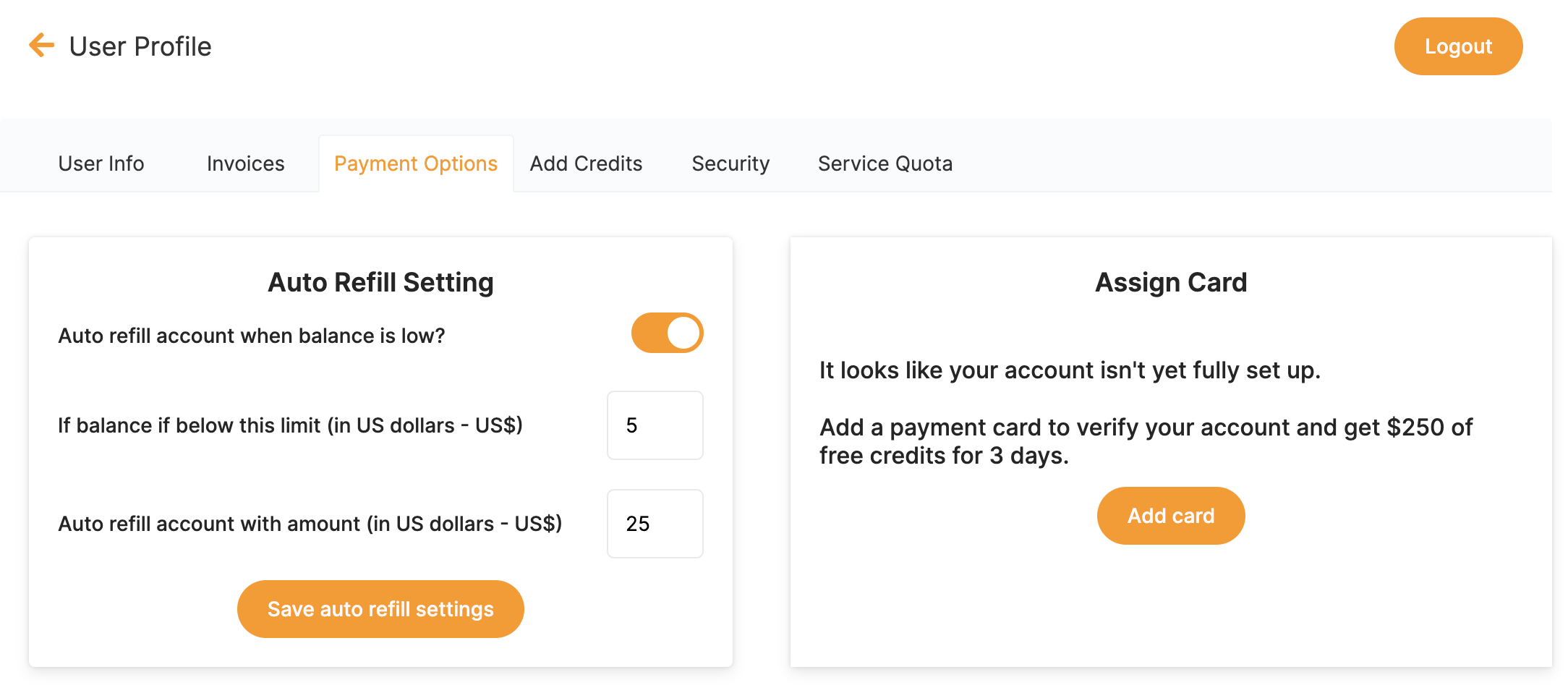The width and height of the screenshot is (1568, 693).
Task: Click the Add card button
Action: tap(1170, 516)
